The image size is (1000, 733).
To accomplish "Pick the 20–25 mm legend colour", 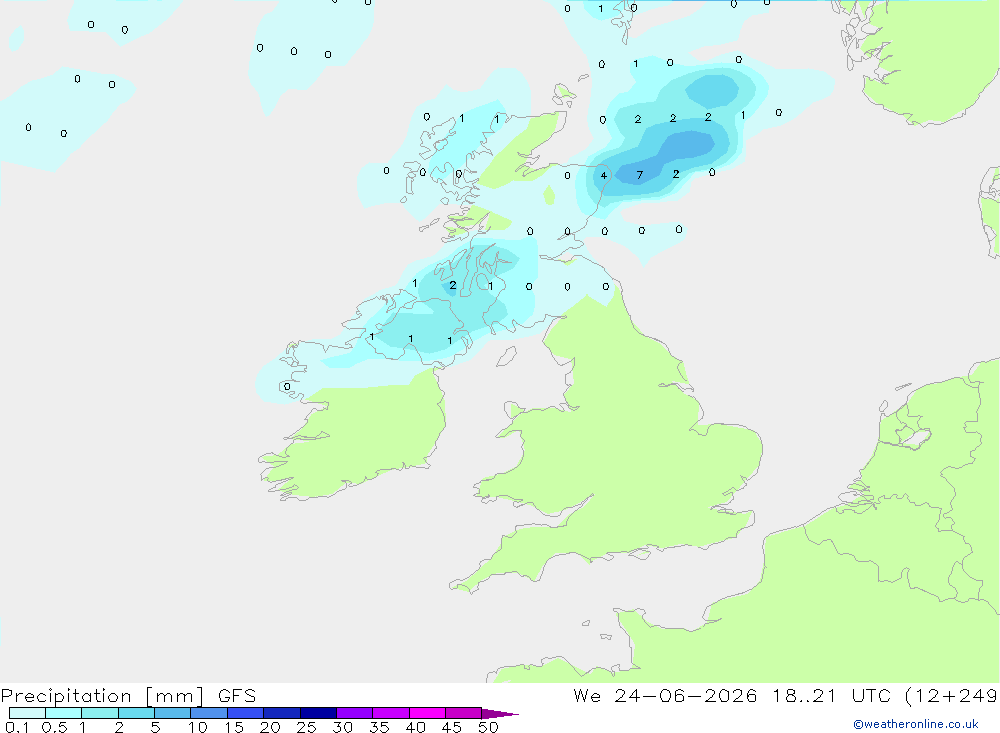I will [x=282, y=713].
